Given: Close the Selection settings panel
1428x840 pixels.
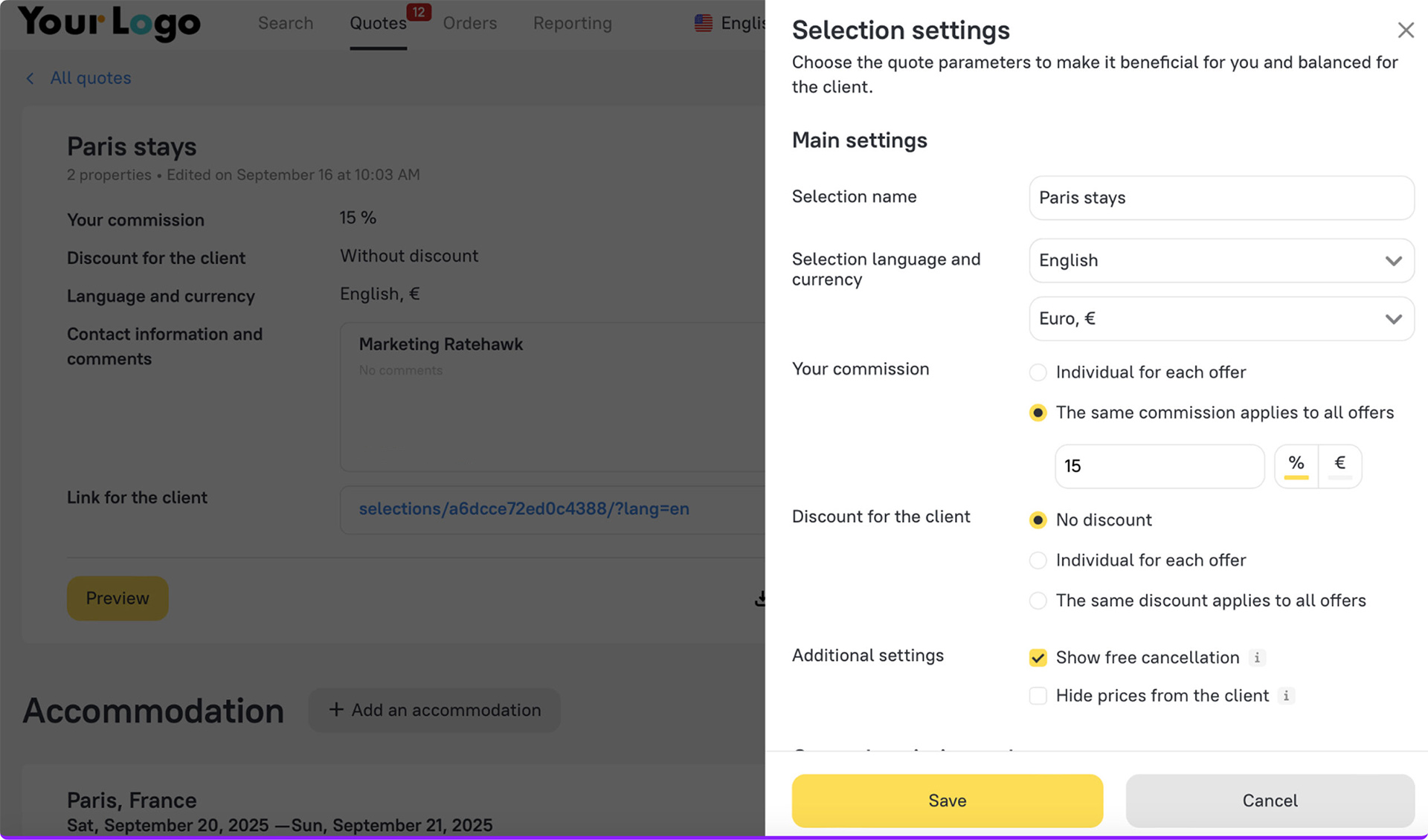Looking at the screenshot, I should pyautogui.click(x=1405, y=30).
